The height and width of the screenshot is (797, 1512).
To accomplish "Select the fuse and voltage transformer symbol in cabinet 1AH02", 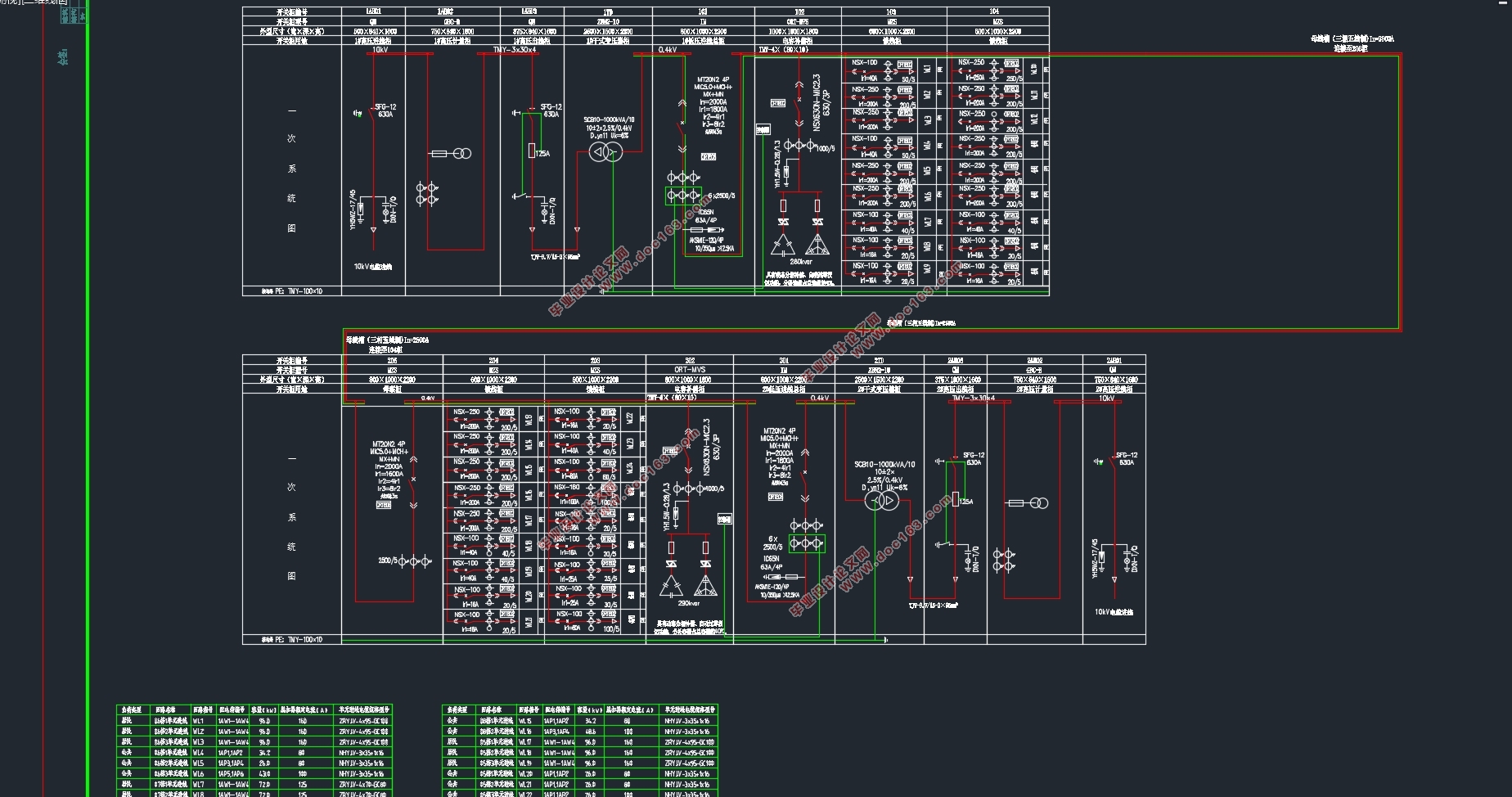I will coord(451,154).
